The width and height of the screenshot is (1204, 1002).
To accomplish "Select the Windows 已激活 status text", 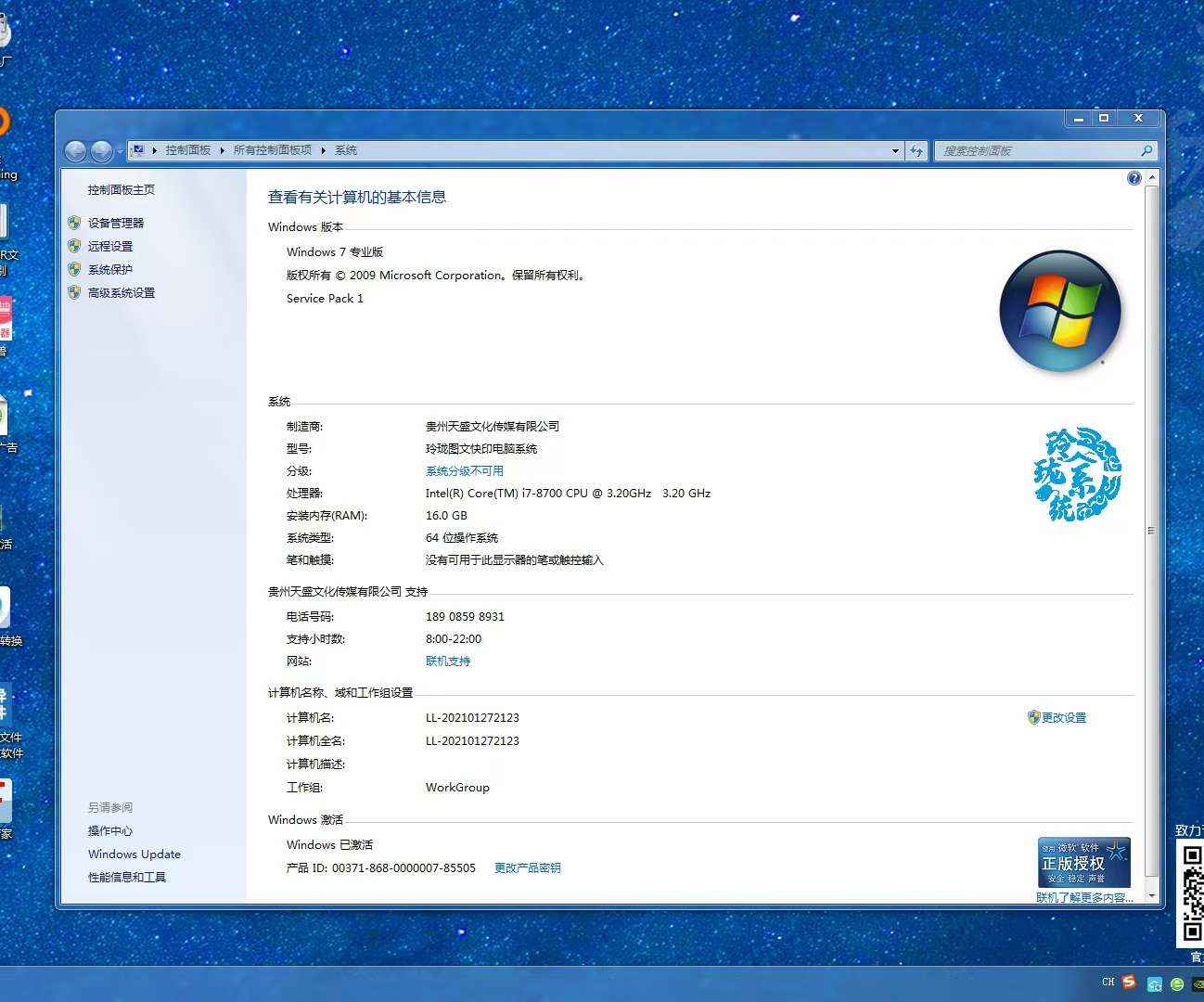I will pos(329,845).
